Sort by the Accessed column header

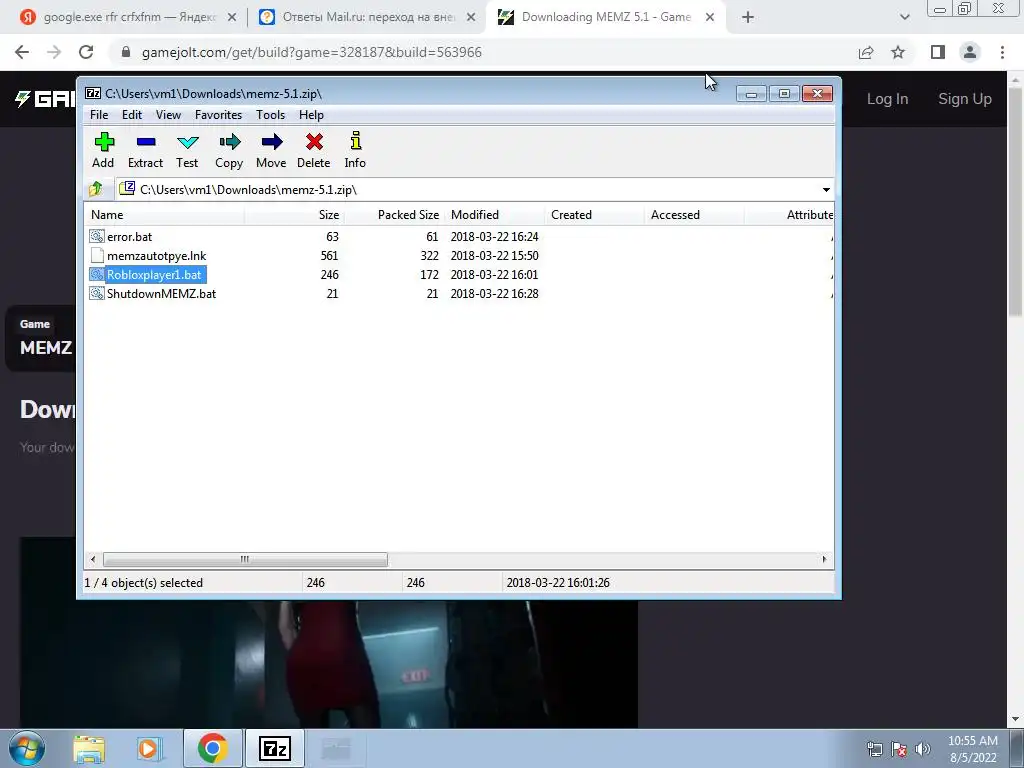coord(694,215)
